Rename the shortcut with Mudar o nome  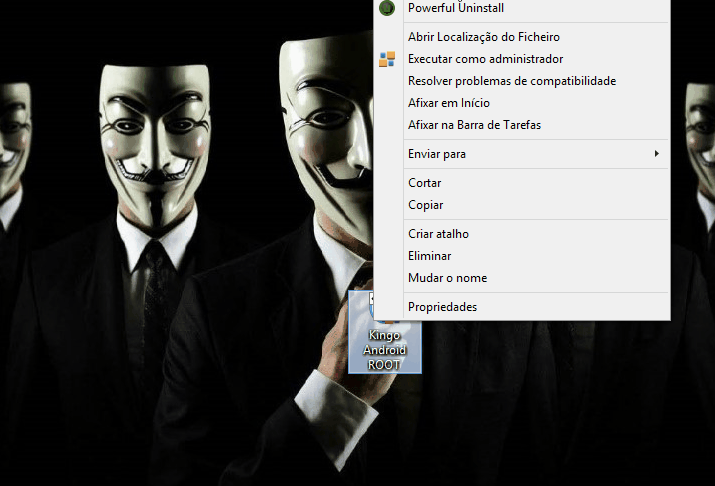tap(447, 278)
